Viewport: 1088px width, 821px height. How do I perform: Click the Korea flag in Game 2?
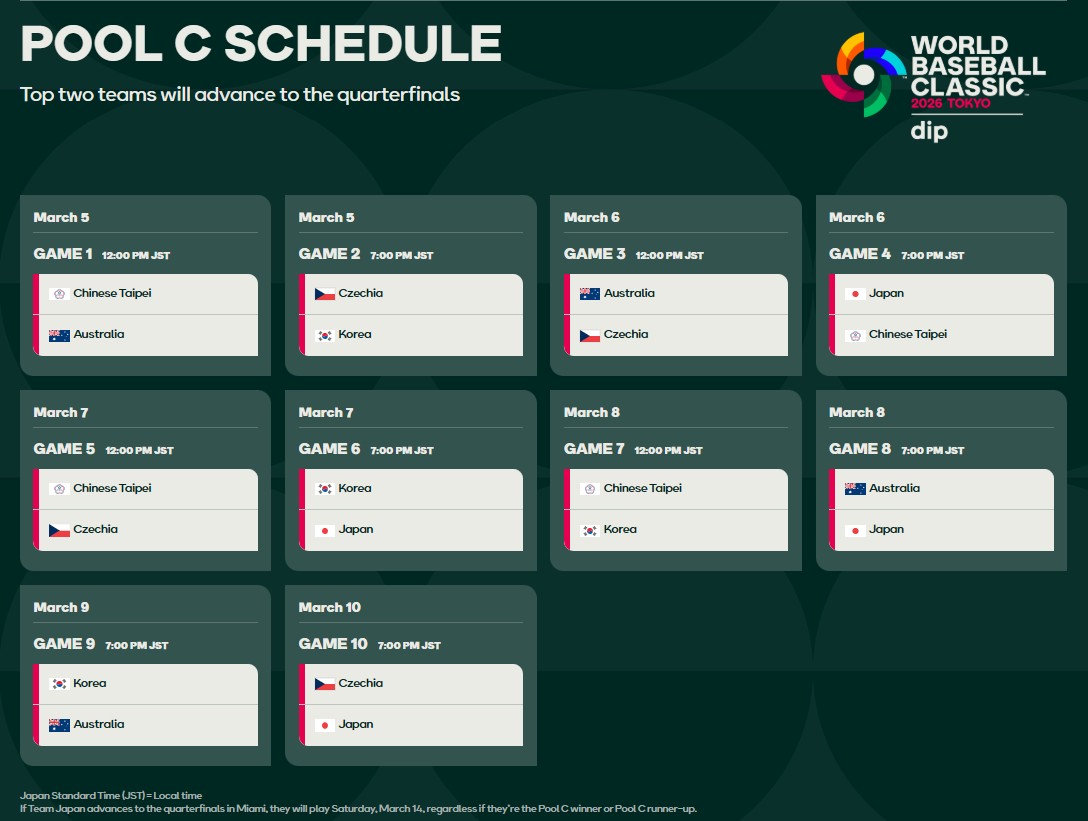pyautogui.click(x=324, y=335)
